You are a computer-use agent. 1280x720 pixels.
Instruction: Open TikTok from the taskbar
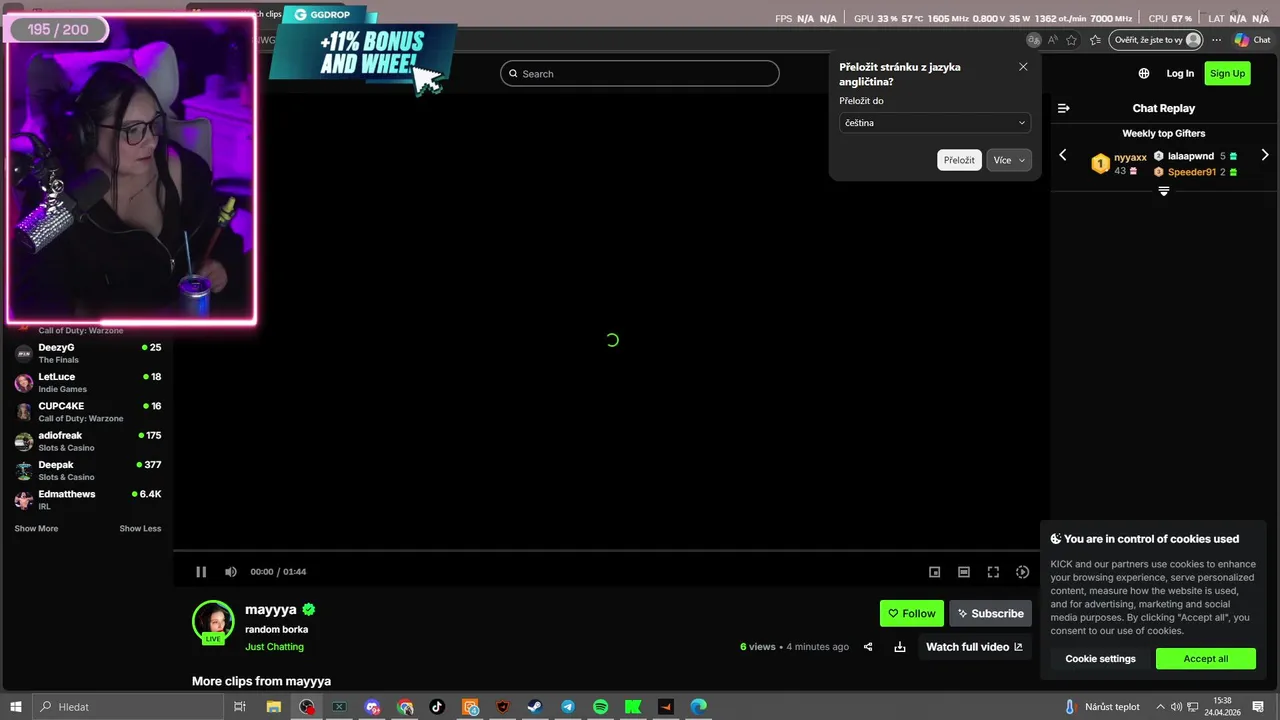pyautogui.click(x=437, y=707)
